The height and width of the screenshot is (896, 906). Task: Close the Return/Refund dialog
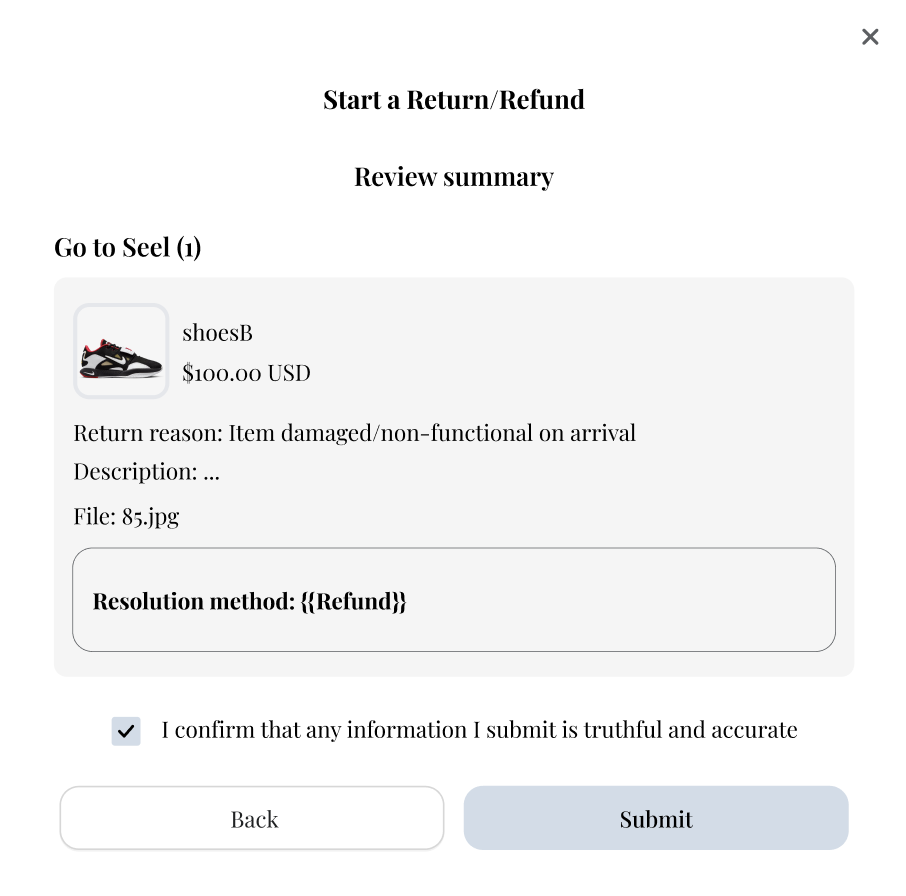(x=870, y=37)
